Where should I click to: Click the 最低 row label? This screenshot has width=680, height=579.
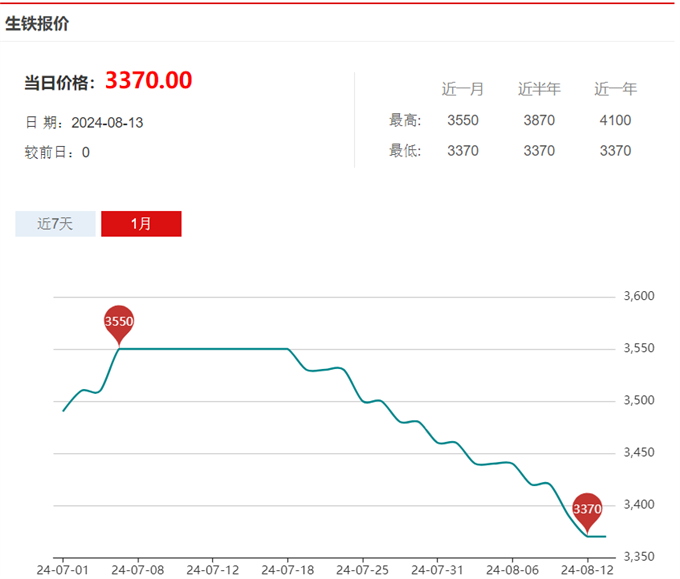coord(405,151)
